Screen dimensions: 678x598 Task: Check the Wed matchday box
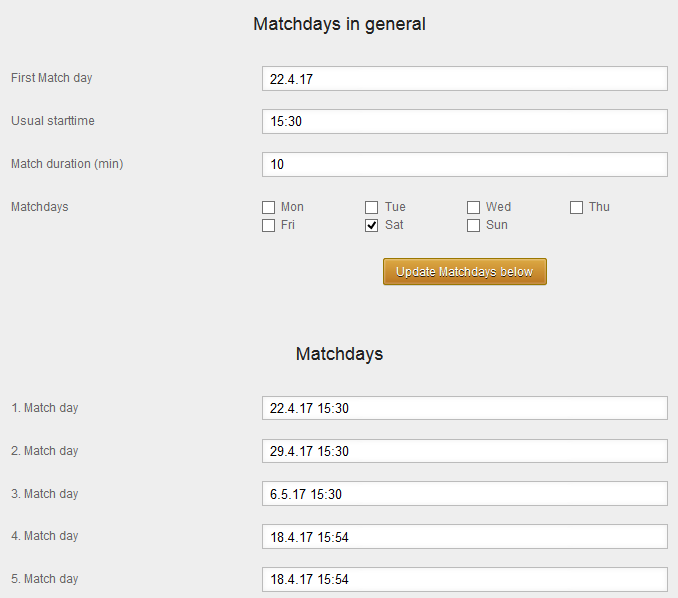click(x=474, y=208)
